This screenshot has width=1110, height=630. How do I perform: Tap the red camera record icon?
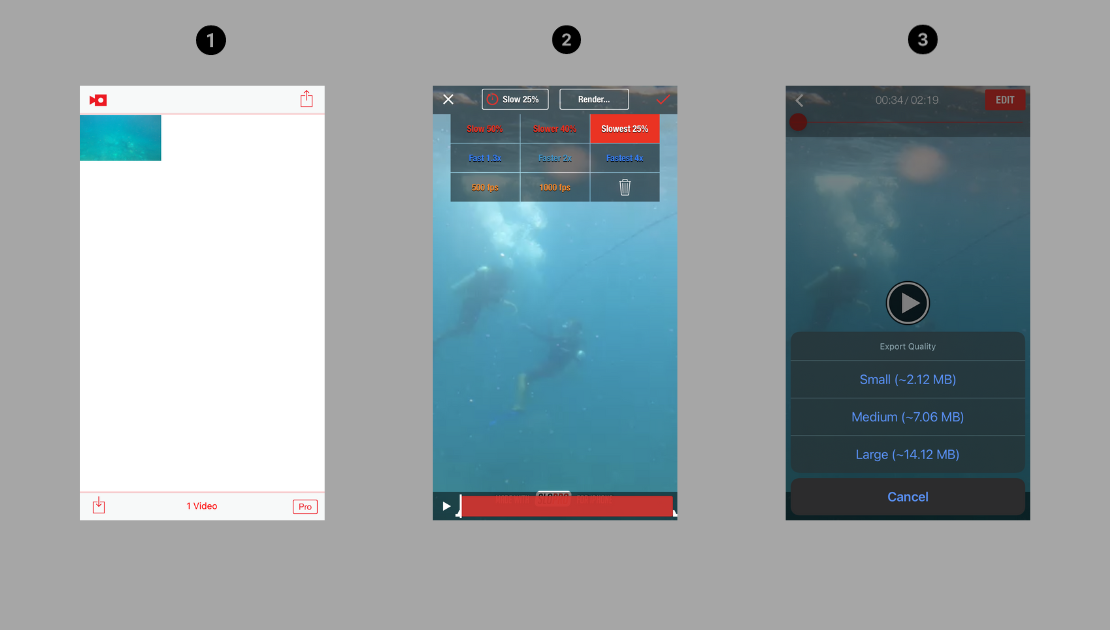(98, 101)
